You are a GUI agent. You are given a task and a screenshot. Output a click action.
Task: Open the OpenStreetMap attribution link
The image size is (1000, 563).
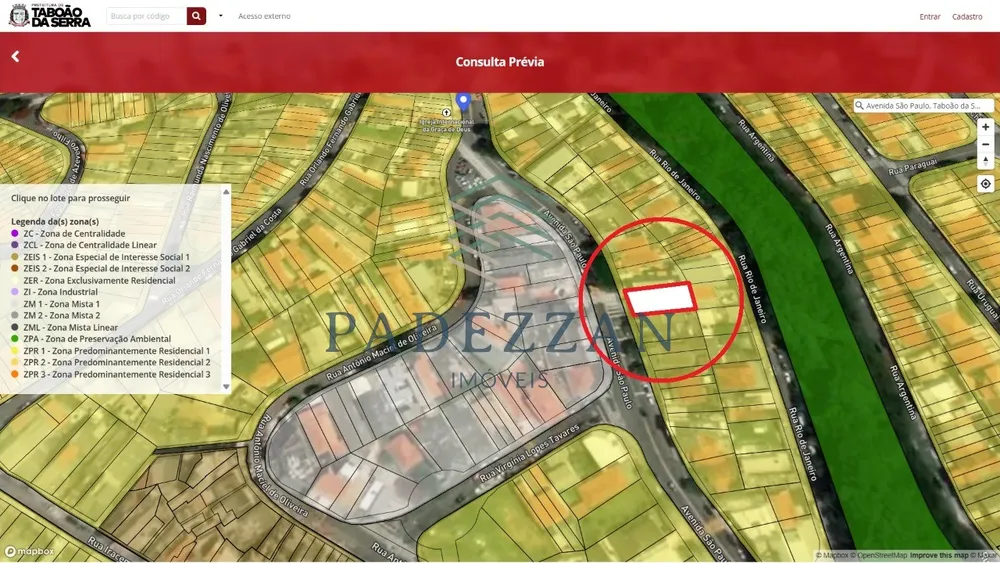pos(881,555)
